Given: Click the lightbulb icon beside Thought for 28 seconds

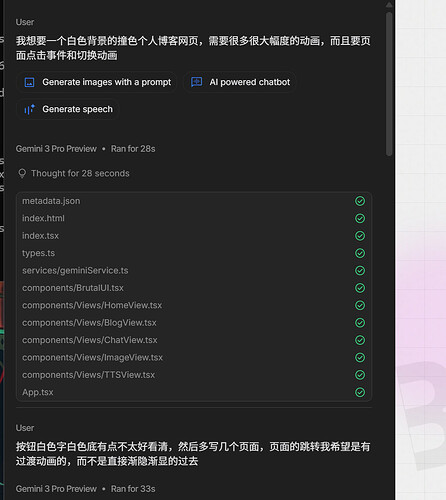Looking at the screenshot, I should coord(22,173).
